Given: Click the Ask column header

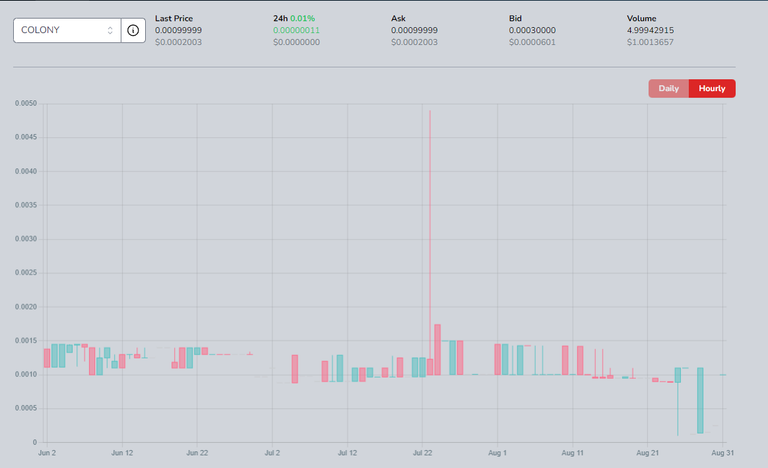Looking at the screenshot, I should coord(398,19).
